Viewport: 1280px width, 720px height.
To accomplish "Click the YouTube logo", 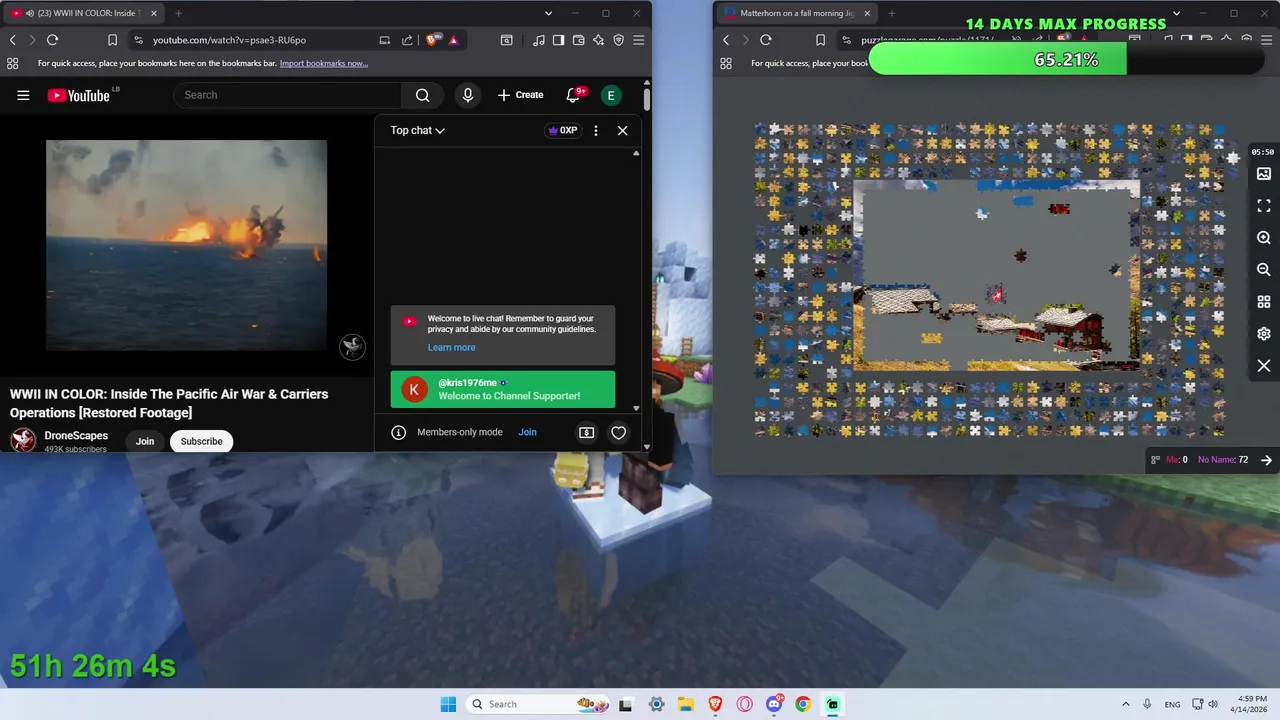I will (x=79, y=95).
